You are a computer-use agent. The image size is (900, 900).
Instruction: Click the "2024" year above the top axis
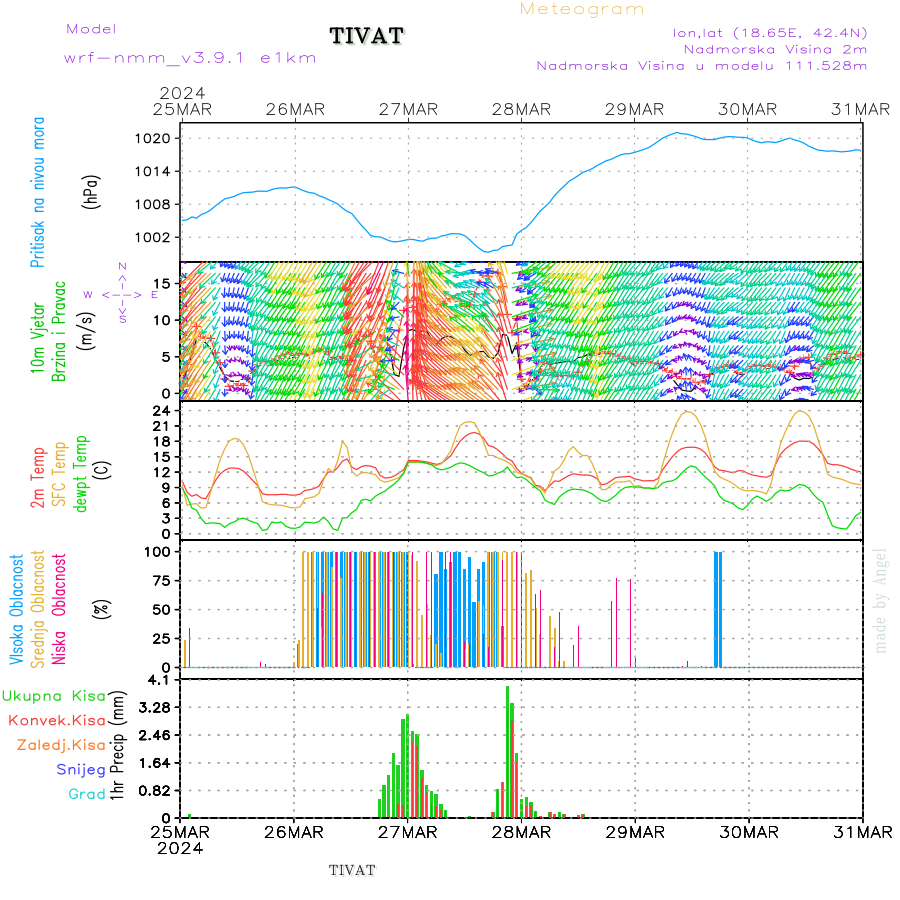(182, 93)
